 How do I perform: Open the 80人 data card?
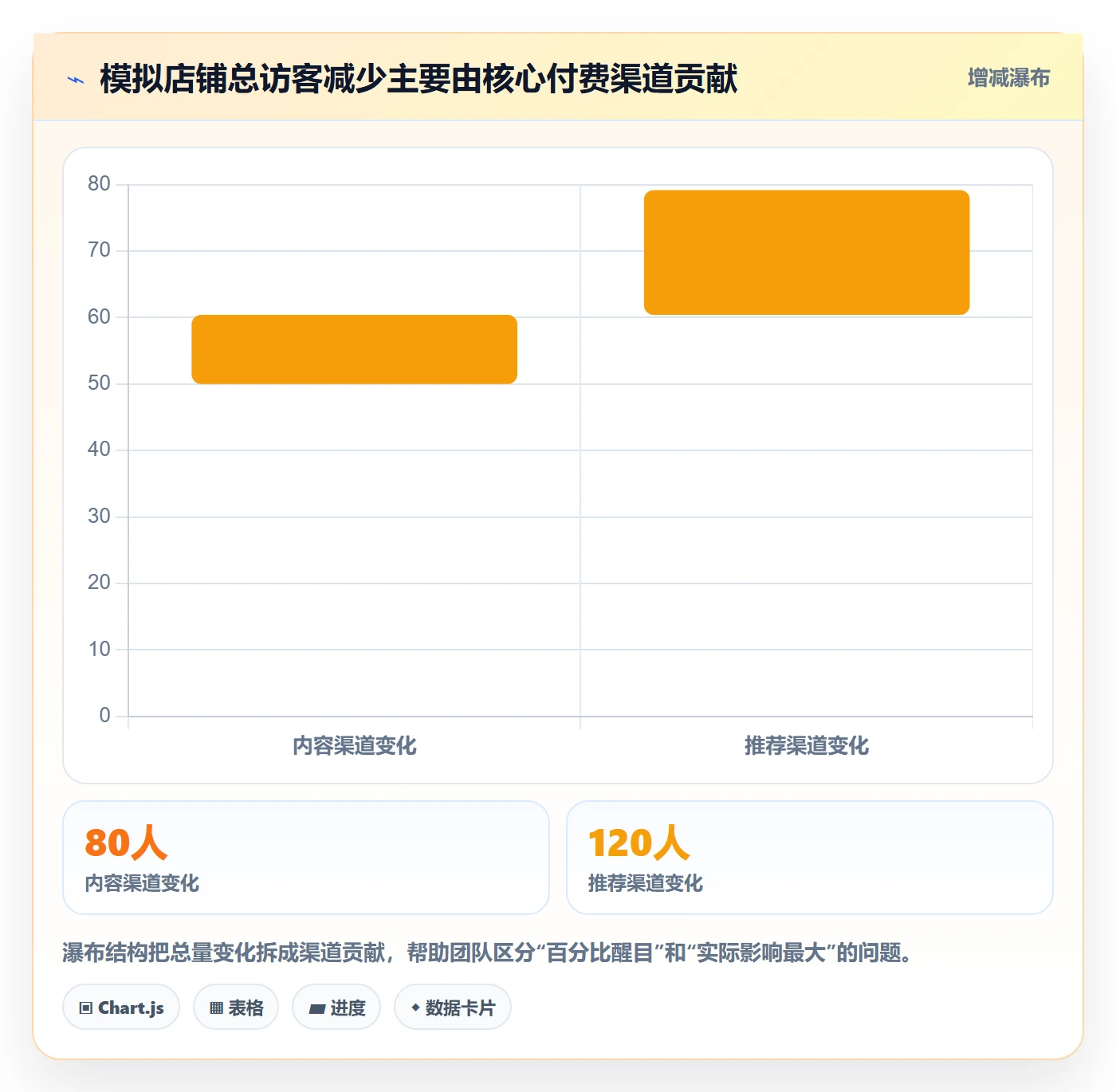(x=306, y=858)
